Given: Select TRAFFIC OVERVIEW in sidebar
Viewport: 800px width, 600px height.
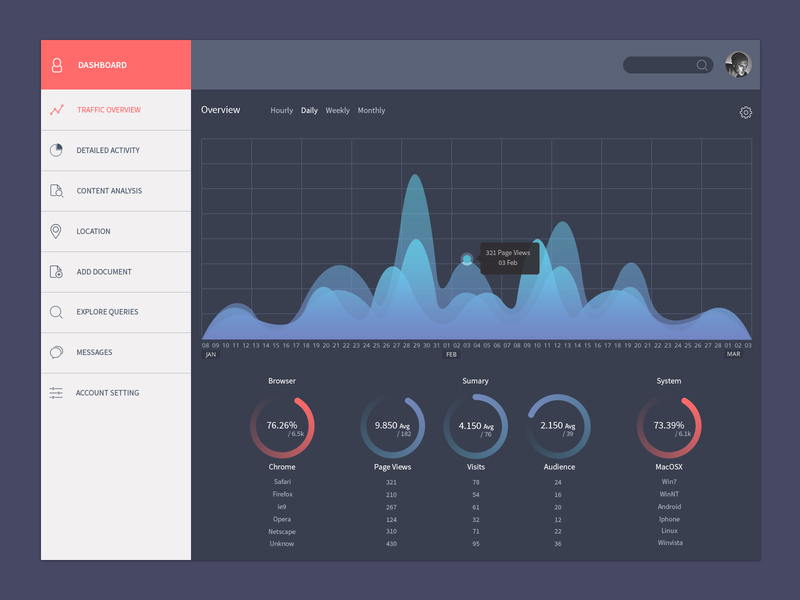Looking at the screenshot, I should [116, 110].
